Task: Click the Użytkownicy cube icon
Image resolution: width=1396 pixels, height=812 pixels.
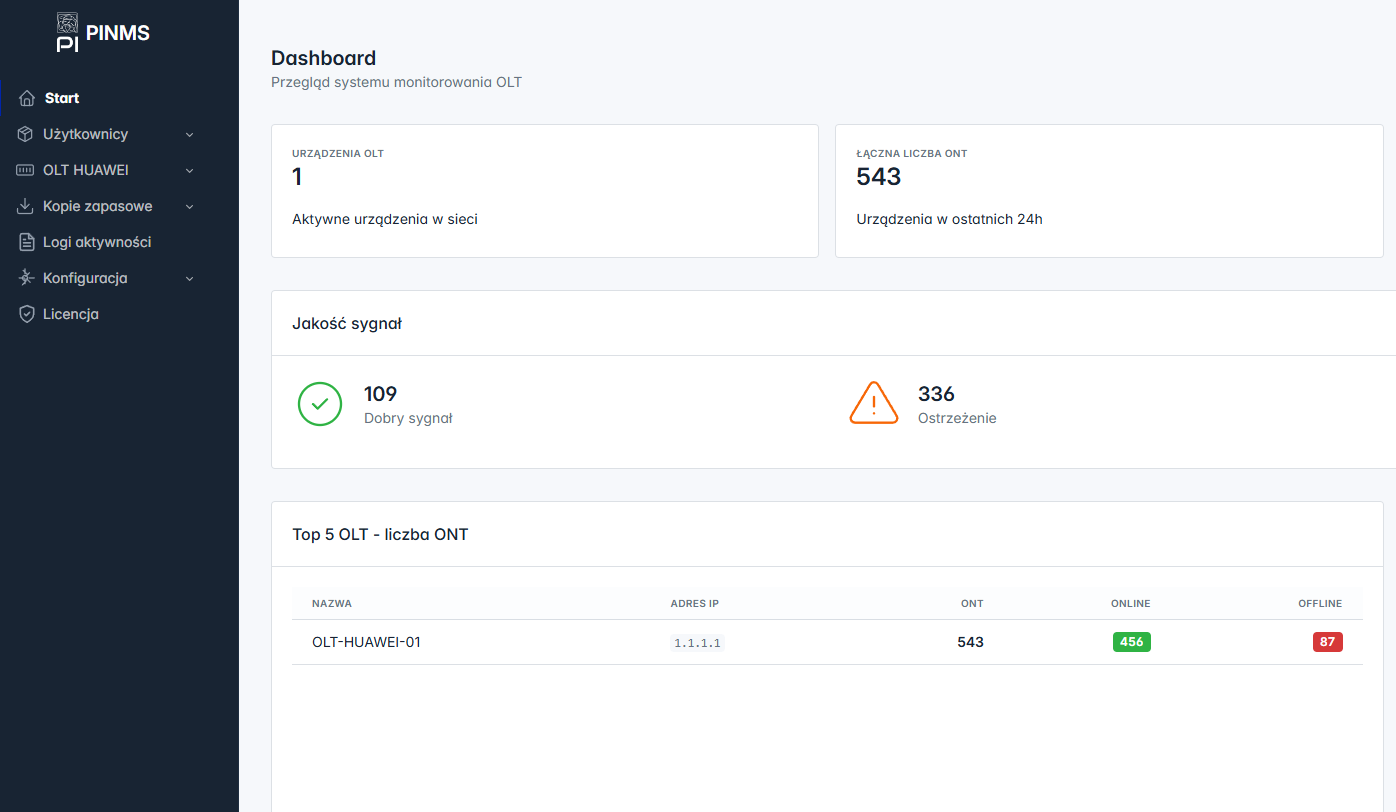Action: [26, 134]
